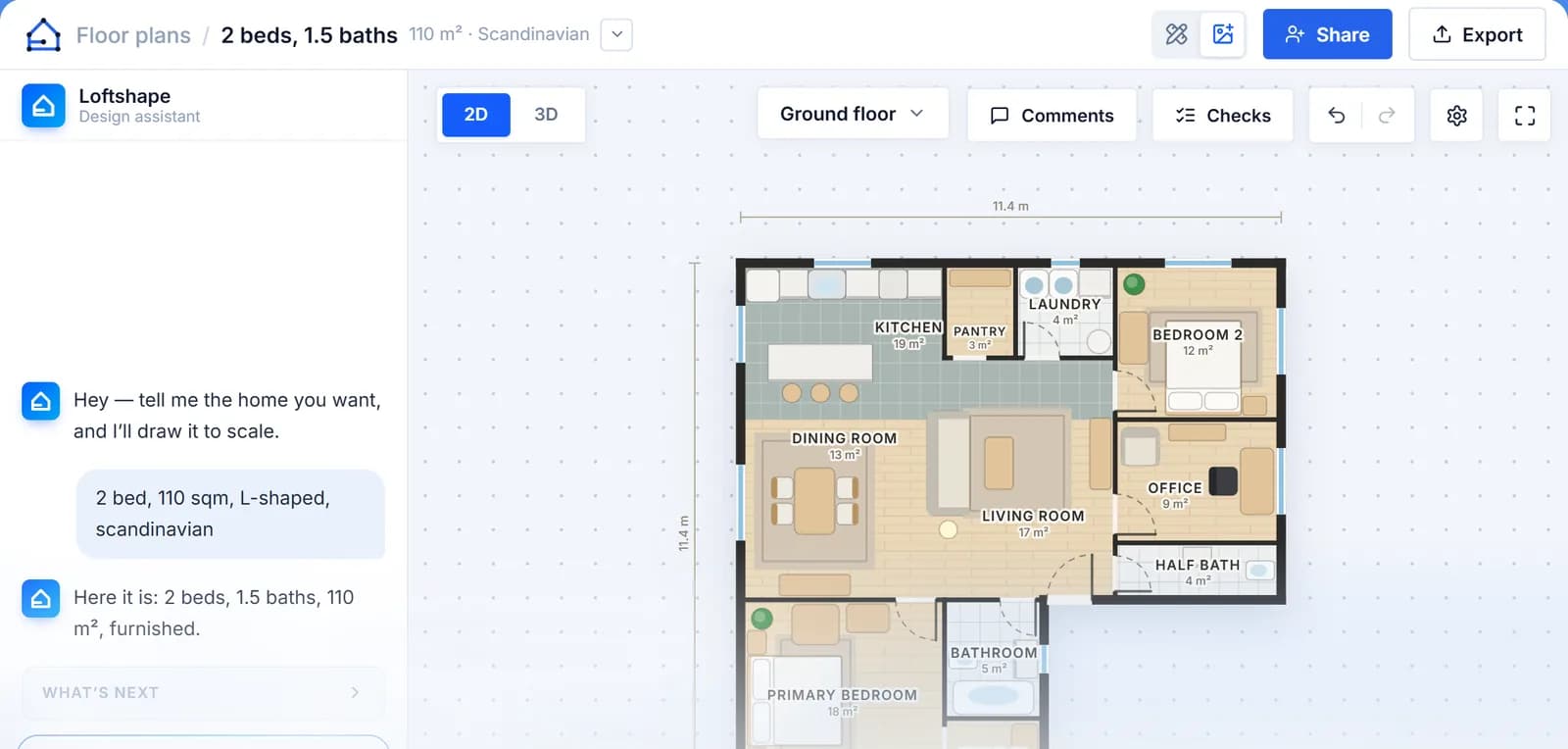Click the undo arrow icon
This screenshot has width=1568, height=749.
[1336, 115]
